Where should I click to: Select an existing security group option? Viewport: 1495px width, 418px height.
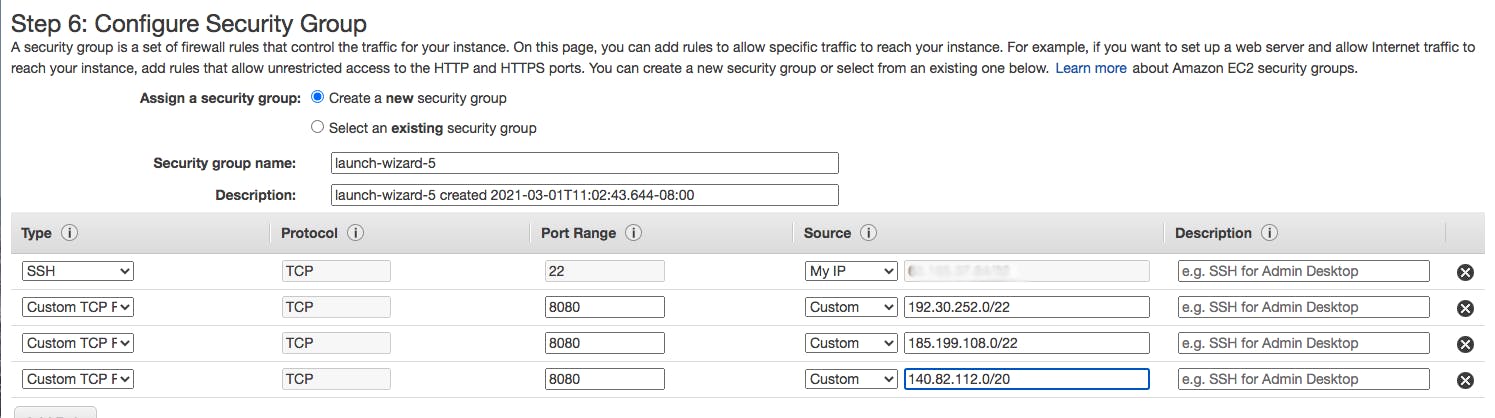pyautogui.click(x=318, y=128)
